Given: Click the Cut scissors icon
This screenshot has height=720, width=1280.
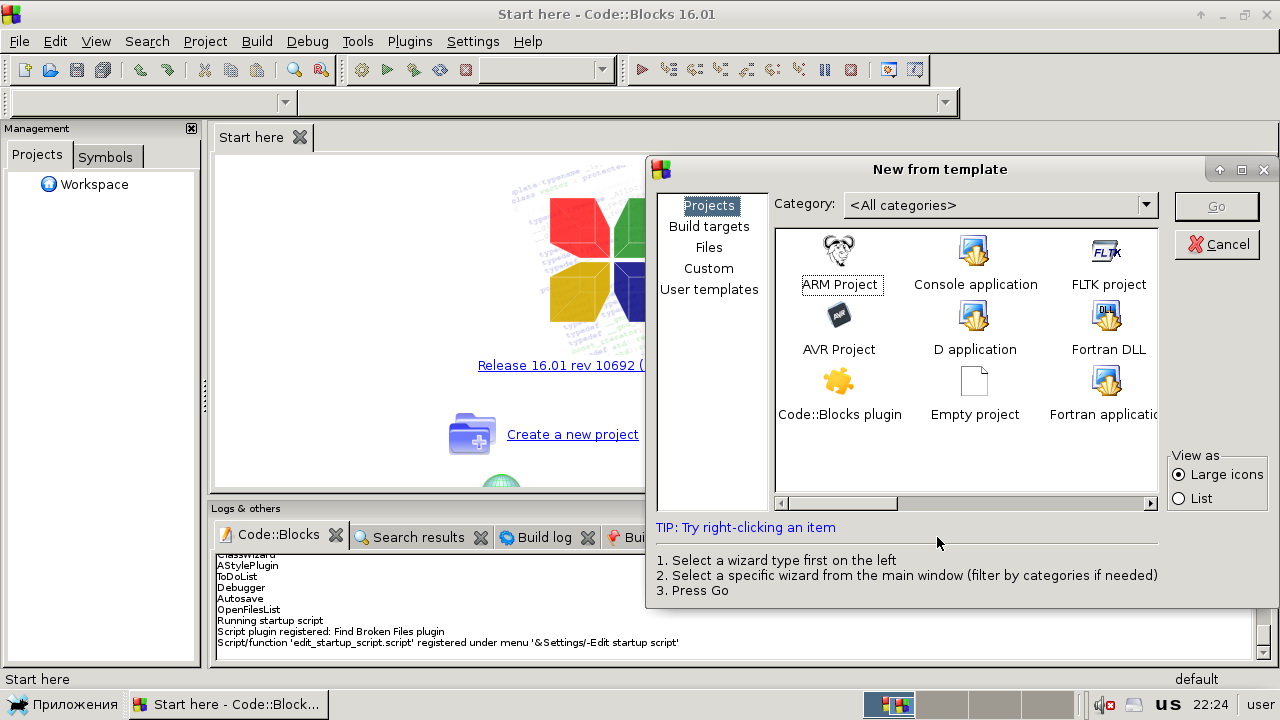Looking at the screenshot, I should (x=205, y=70).
